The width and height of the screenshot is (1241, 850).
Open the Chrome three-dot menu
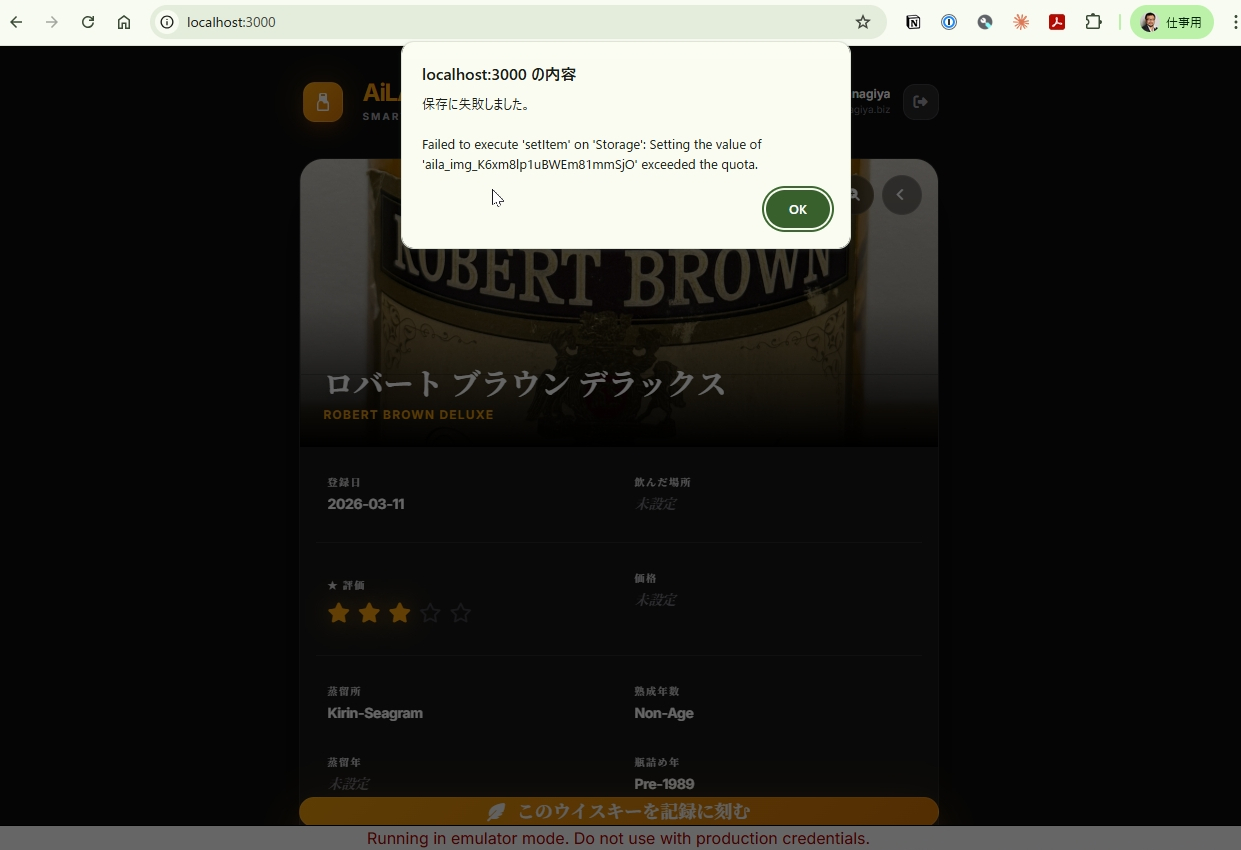1232,21
